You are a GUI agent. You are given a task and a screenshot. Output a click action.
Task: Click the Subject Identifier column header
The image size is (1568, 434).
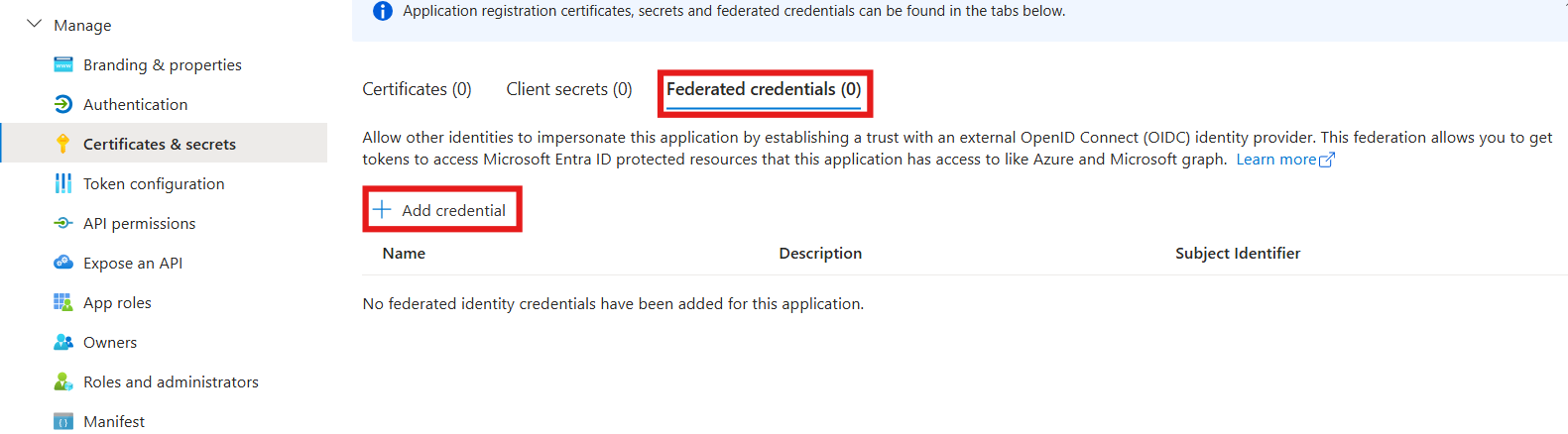(x=1238, y=254)
